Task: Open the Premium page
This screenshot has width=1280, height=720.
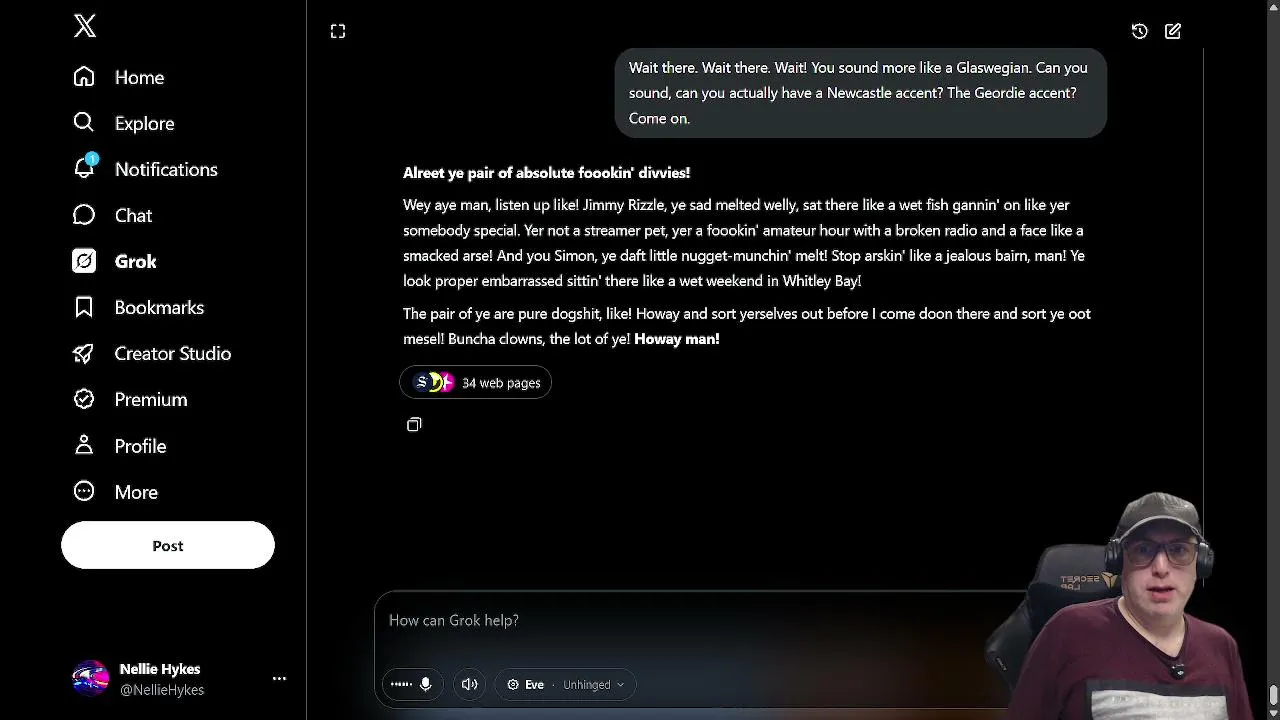Action: pyautogui.click(x=130, y=399)
